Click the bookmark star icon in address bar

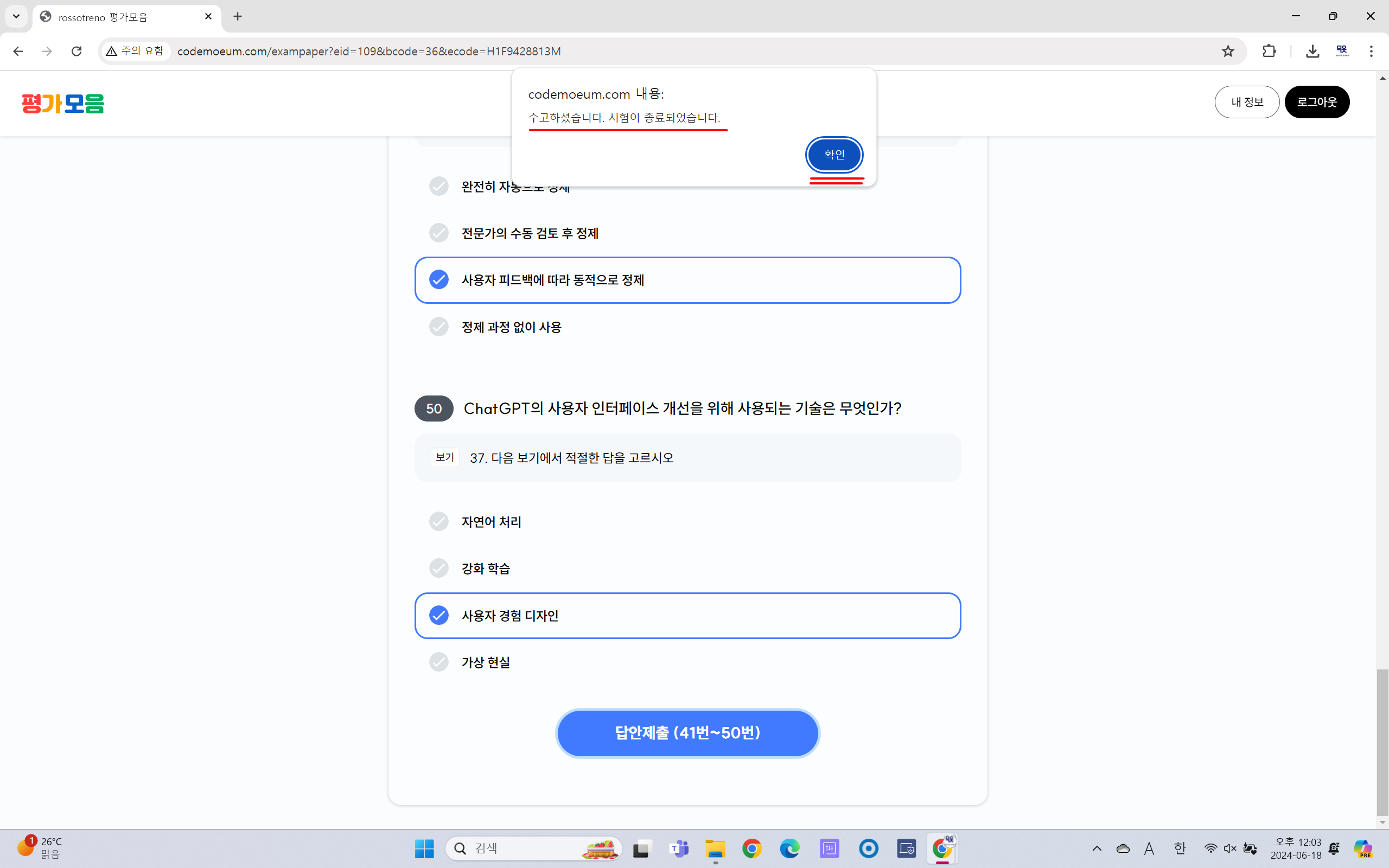(x=1227, y=51)
